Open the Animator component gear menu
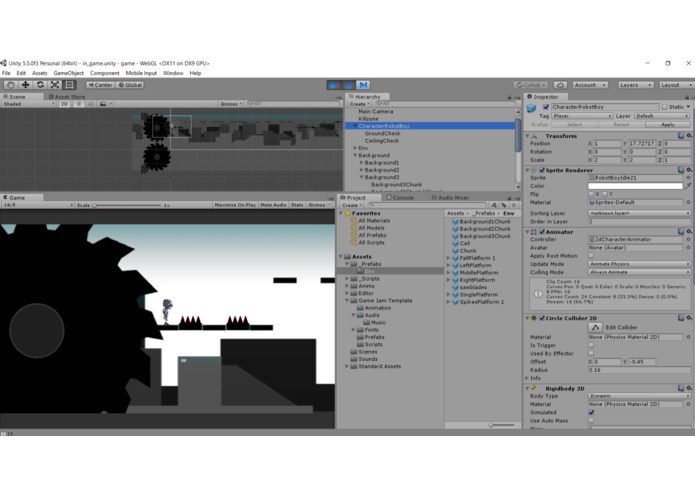The width and height of the screenshot is (695, 494). 689,232
